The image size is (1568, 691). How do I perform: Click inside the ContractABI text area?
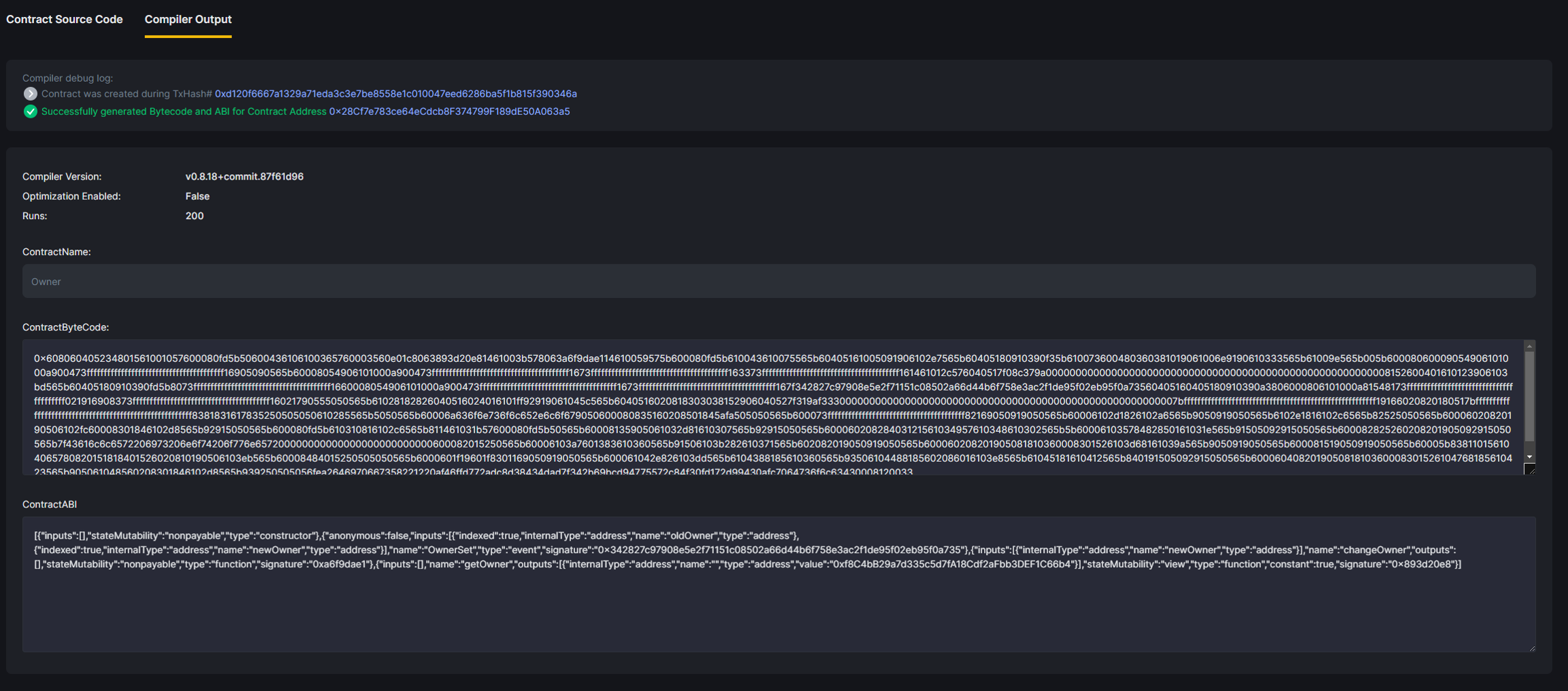click(779, 605)
